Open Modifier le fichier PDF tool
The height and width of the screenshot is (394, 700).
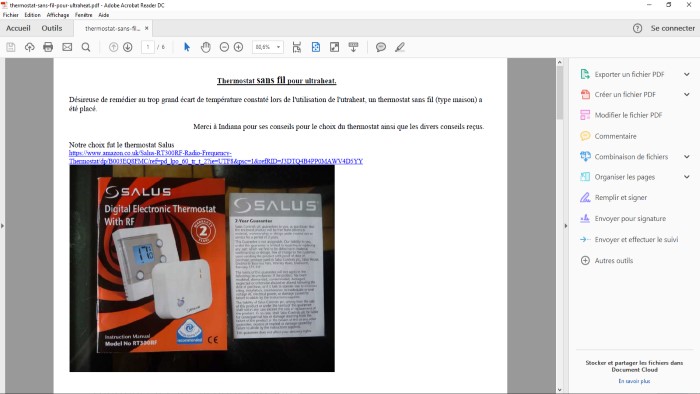click(x=628, y=115)
